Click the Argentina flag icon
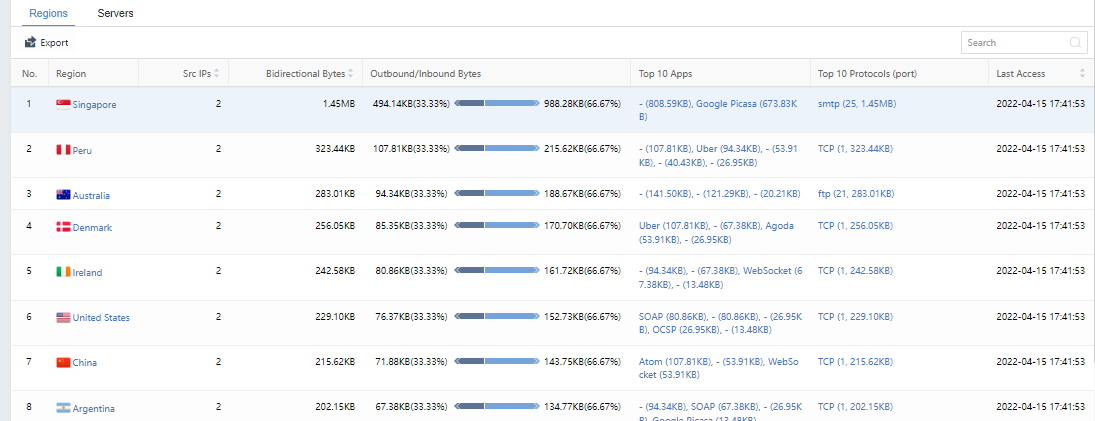 click(x=64, y=408)
